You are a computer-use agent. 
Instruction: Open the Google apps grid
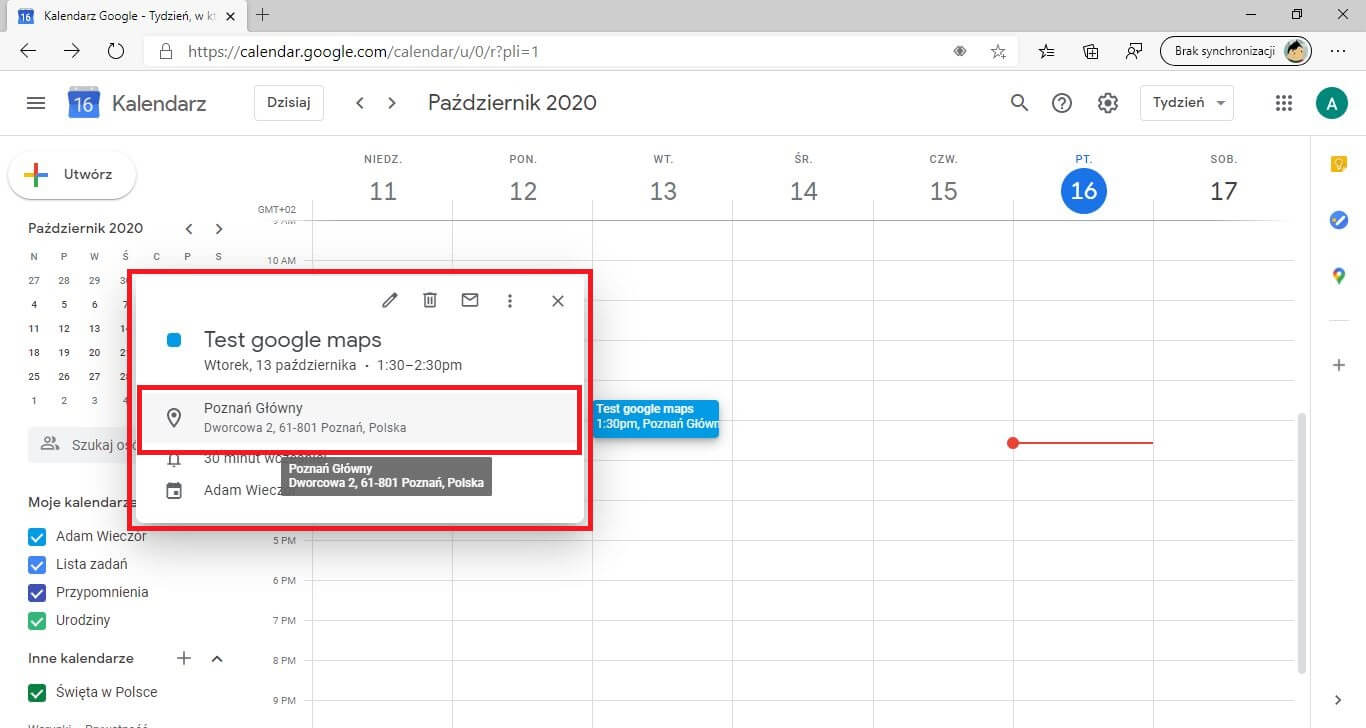click(x=1284, y=103)
